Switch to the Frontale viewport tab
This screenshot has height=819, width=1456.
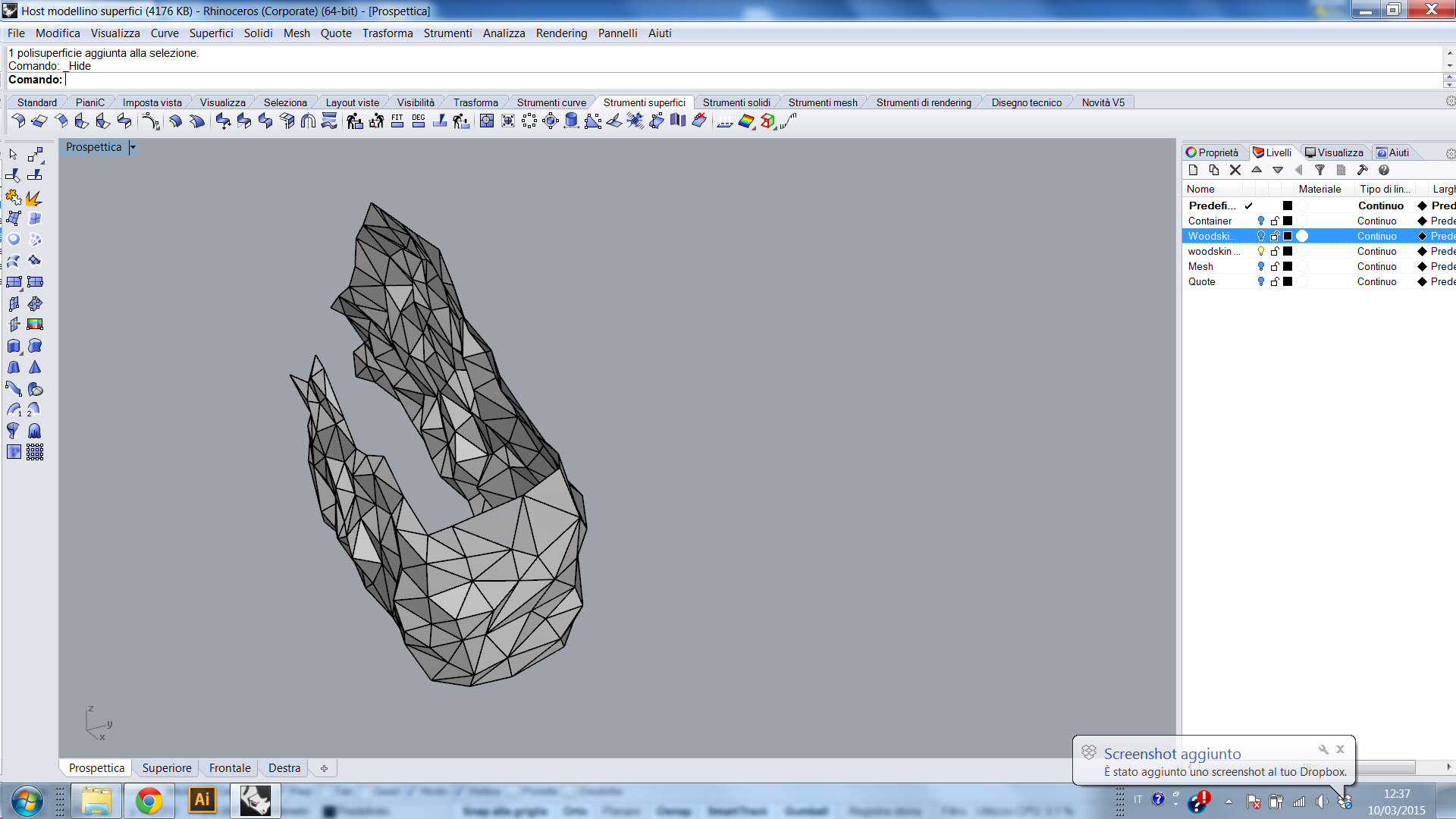click(230, 768)
